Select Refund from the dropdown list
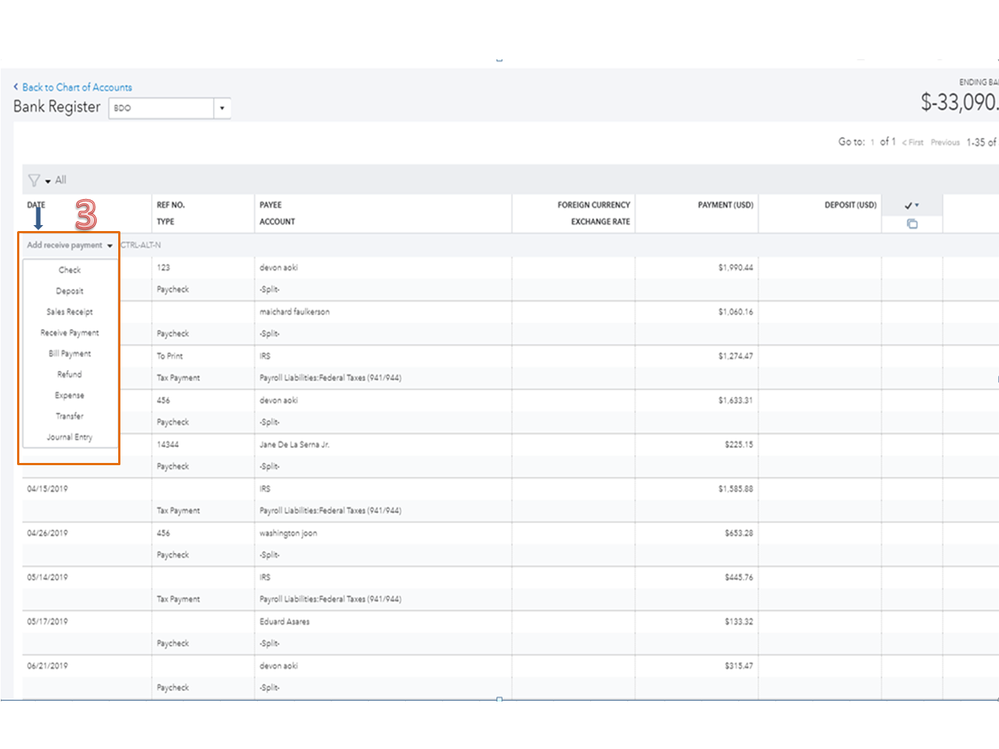999x749 pixels. tap(70, 375)
